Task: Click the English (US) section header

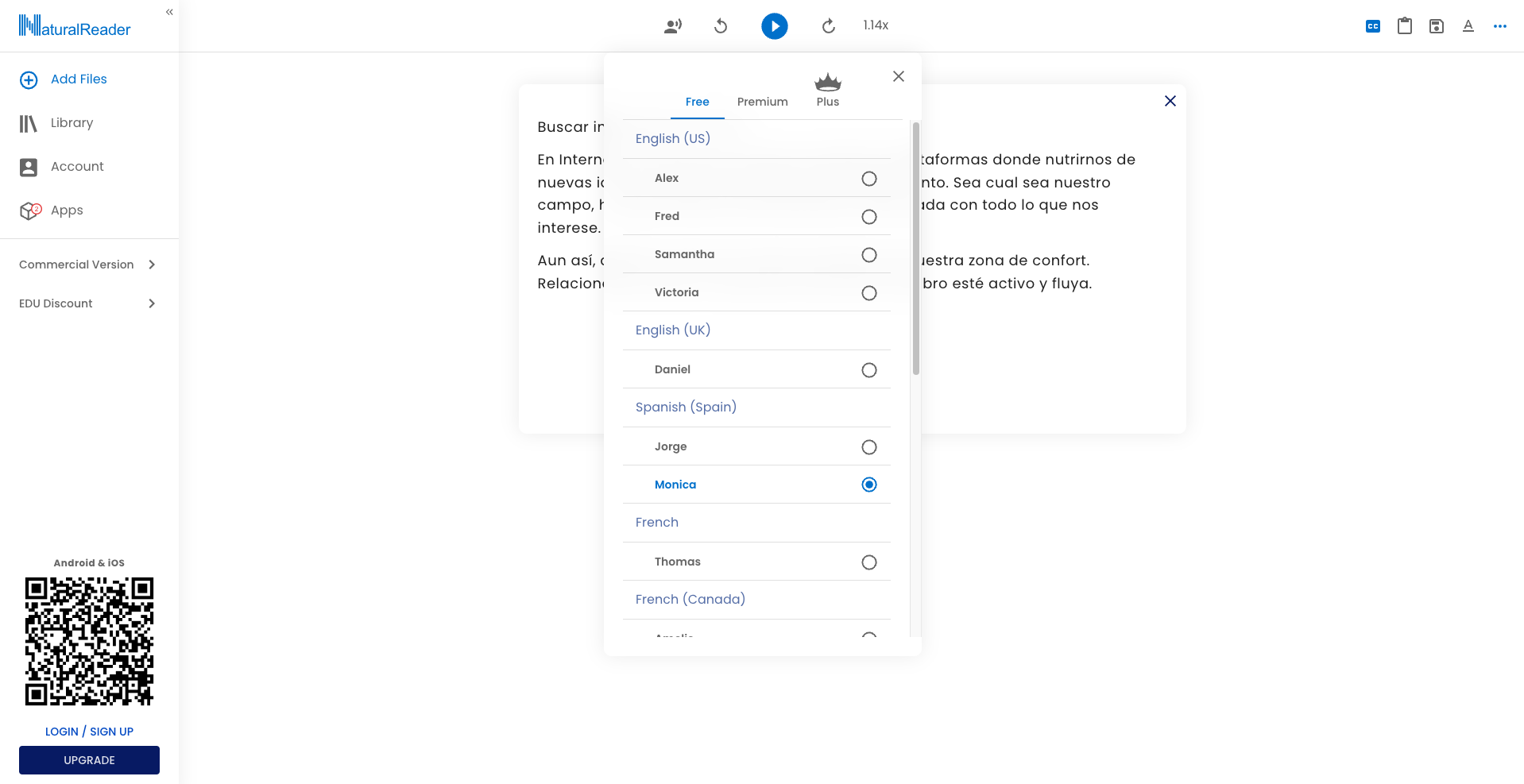Action: pos(673,138)
